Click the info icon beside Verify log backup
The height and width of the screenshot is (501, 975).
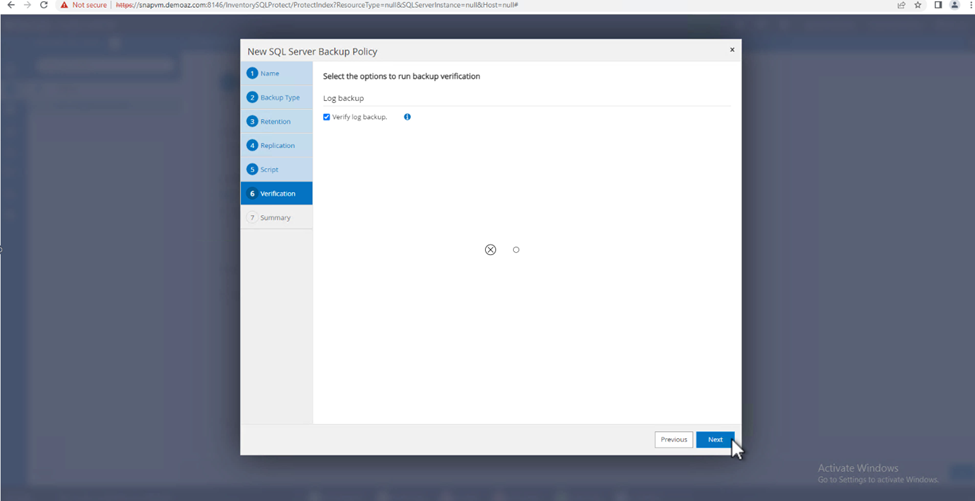(407, 117)
